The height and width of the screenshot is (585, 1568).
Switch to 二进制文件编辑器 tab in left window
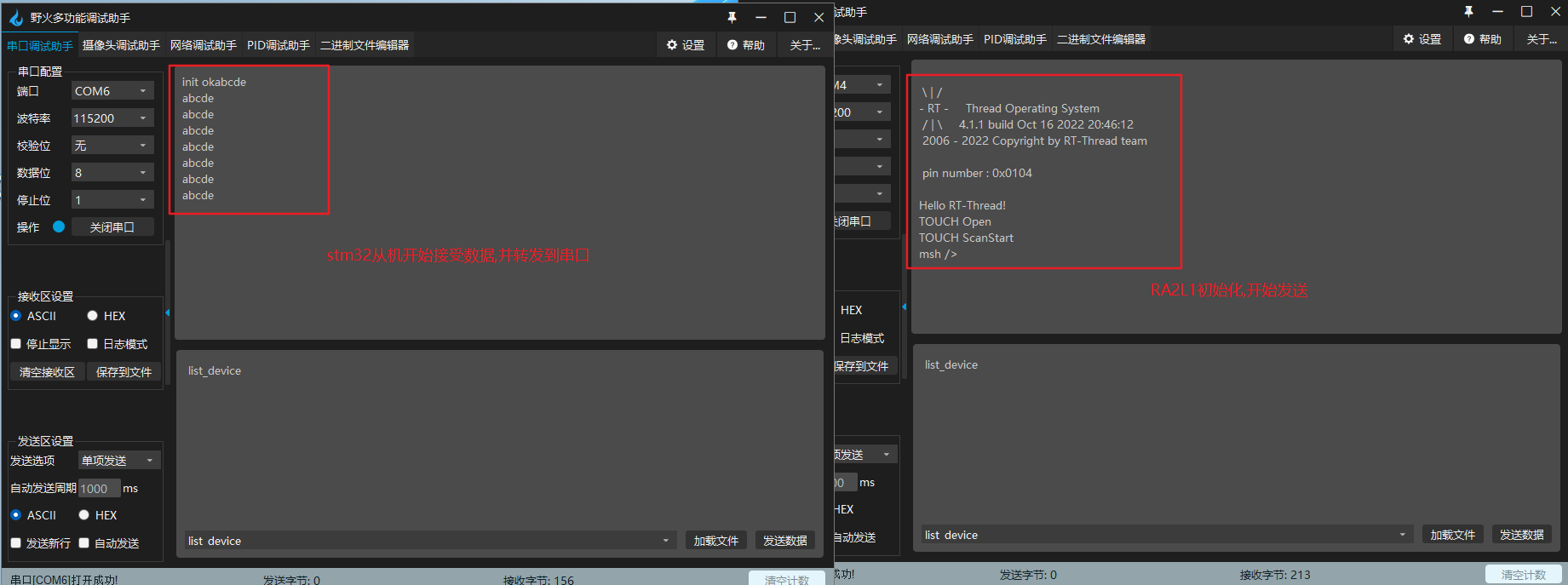[x=365, y=45]
